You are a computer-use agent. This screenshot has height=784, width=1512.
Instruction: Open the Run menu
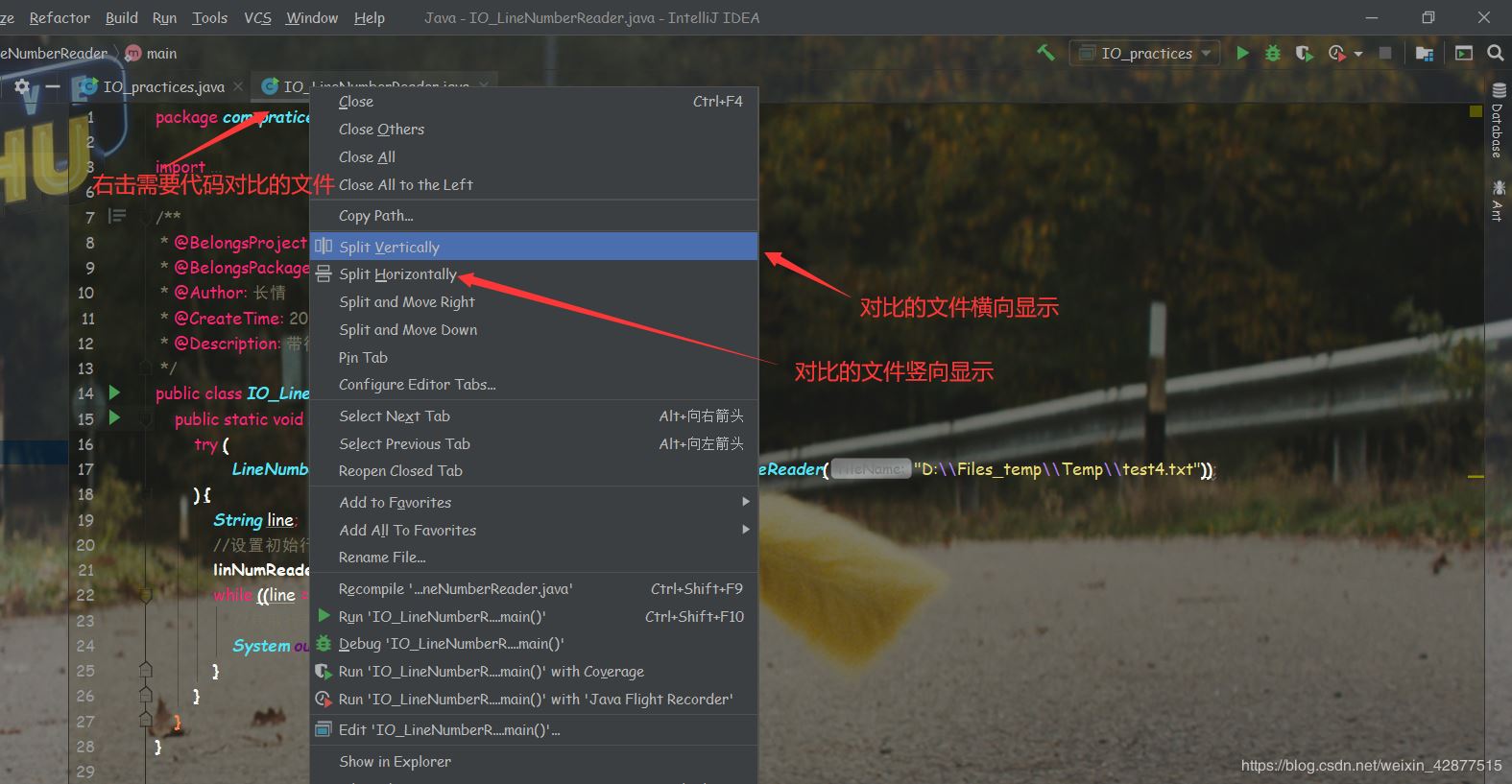click(164, 17)
